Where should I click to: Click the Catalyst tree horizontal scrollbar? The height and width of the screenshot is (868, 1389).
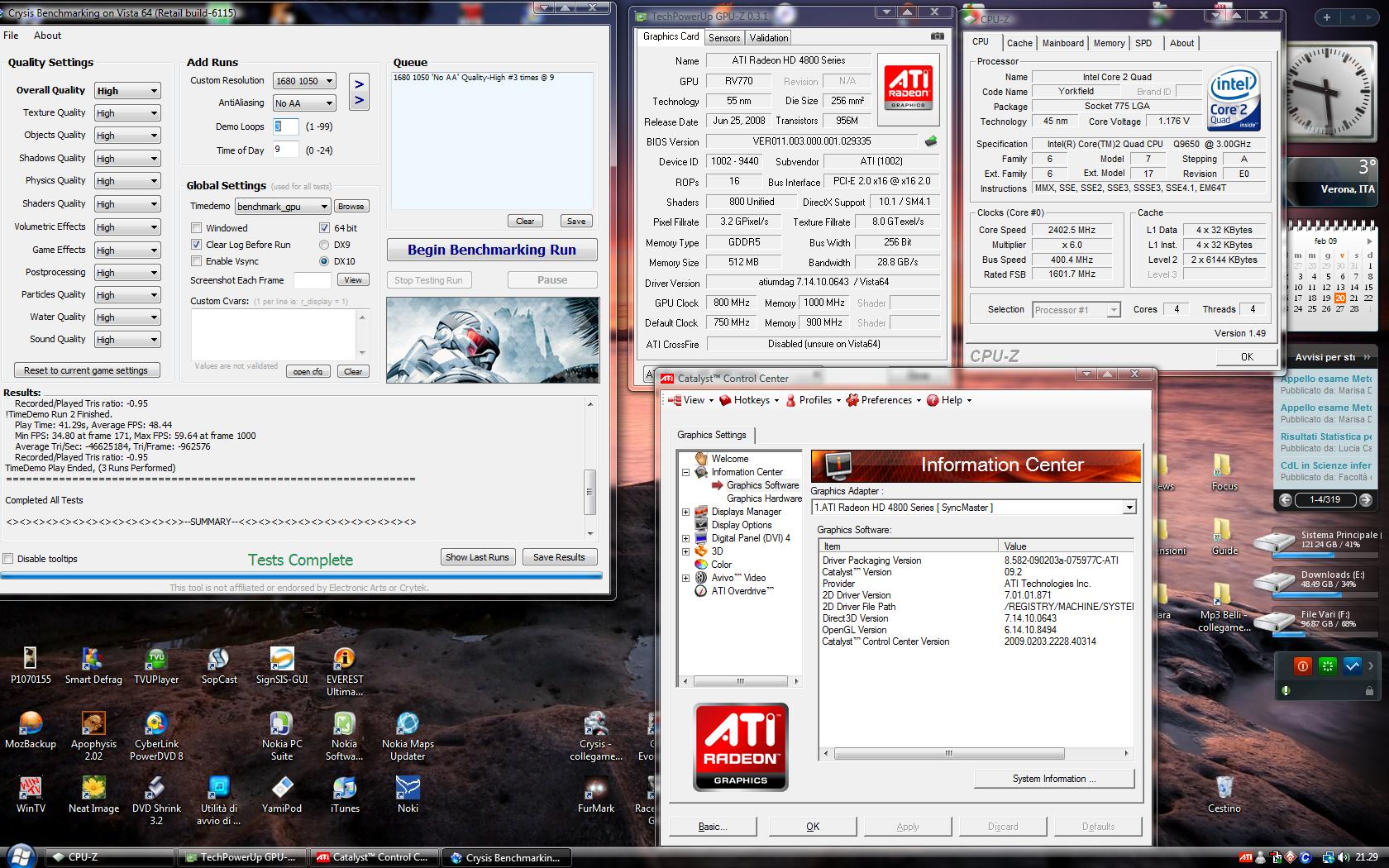click(x=740, y=681)
